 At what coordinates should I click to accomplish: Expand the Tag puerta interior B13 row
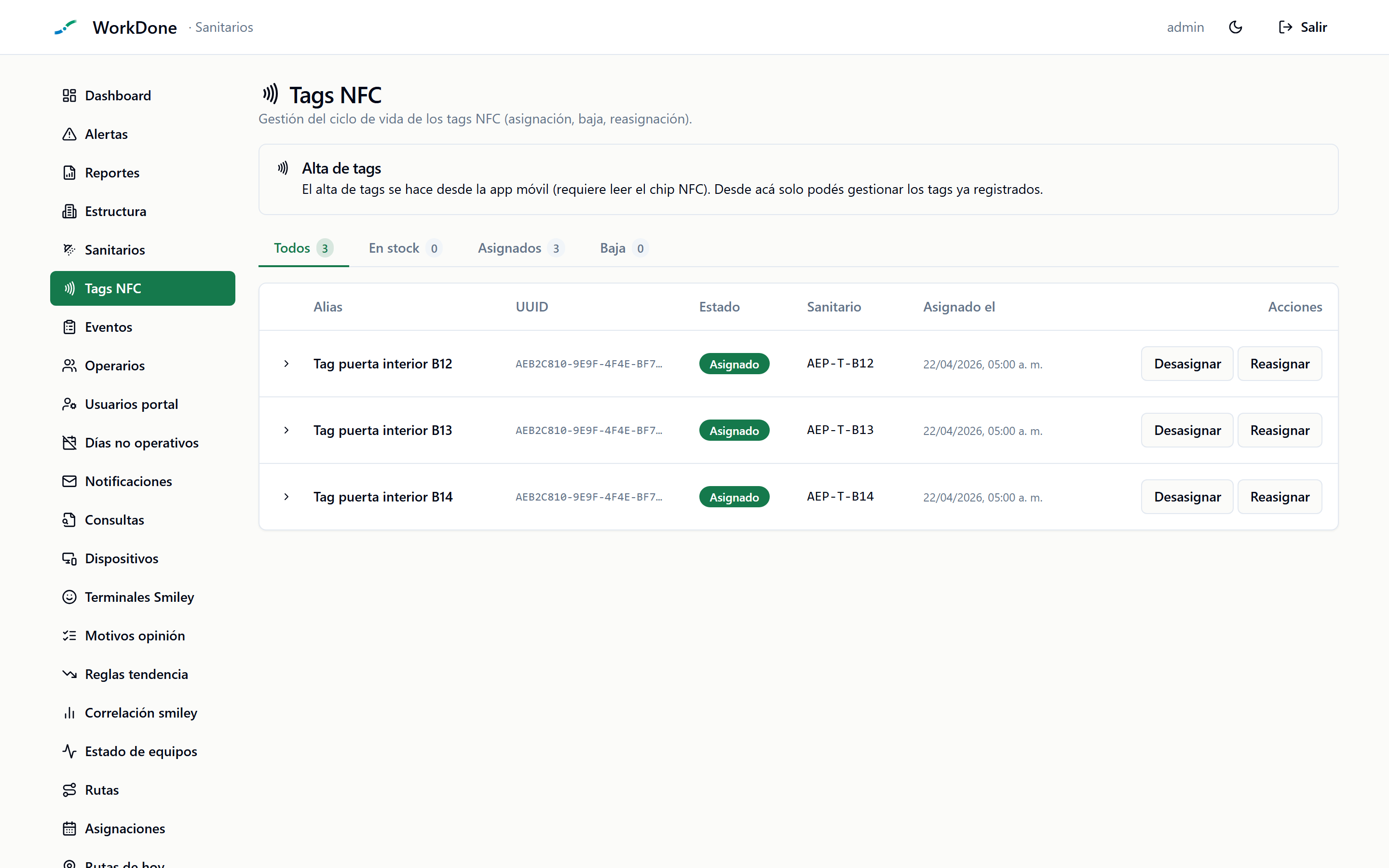pyautogui.click(x=286, y=430)
